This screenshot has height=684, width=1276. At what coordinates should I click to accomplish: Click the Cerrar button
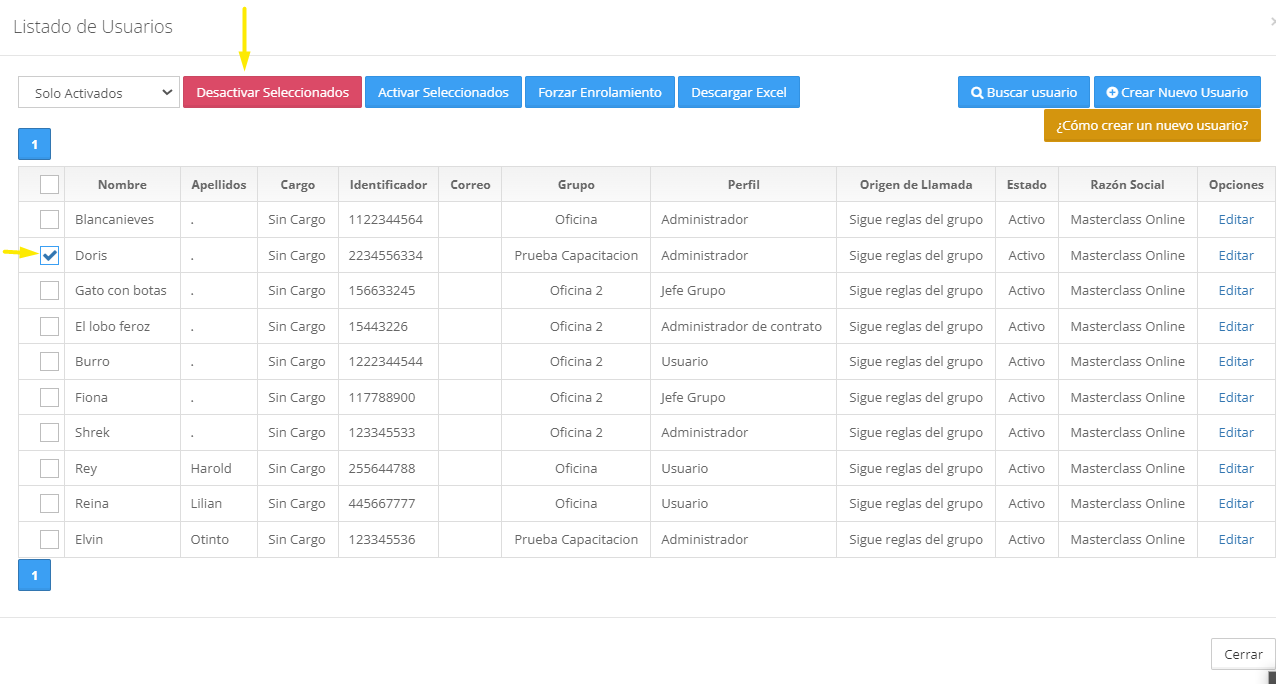pos(1242,654)
